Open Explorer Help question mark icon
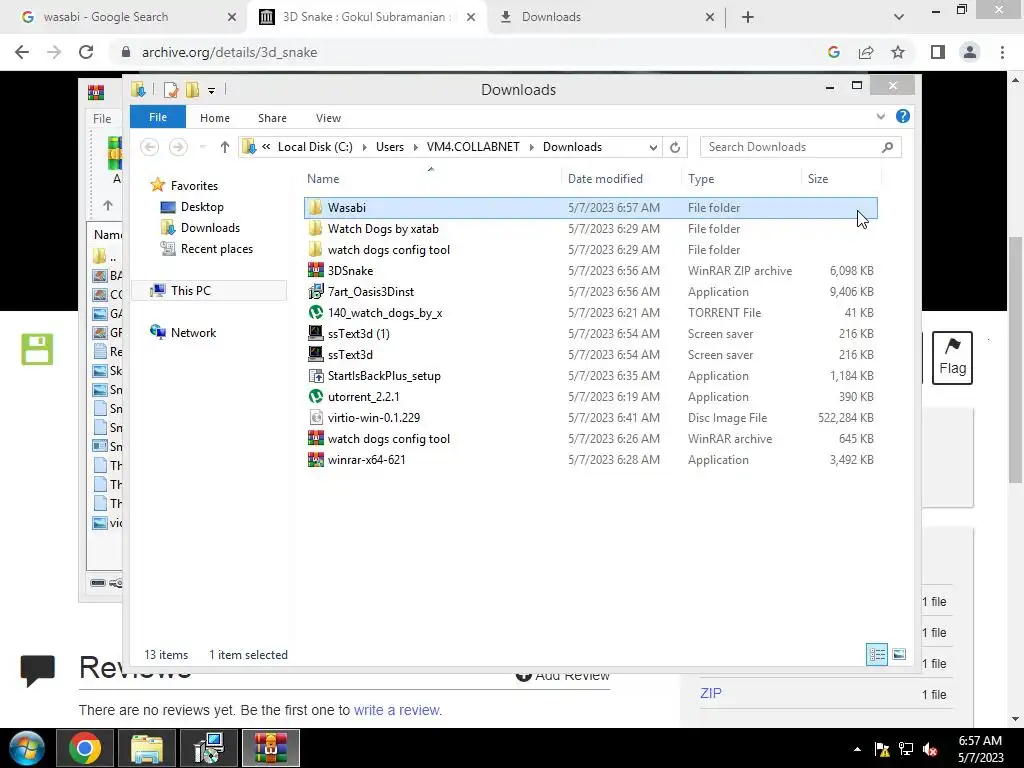Screen dimensions: 1024x768 coord(903,116)
